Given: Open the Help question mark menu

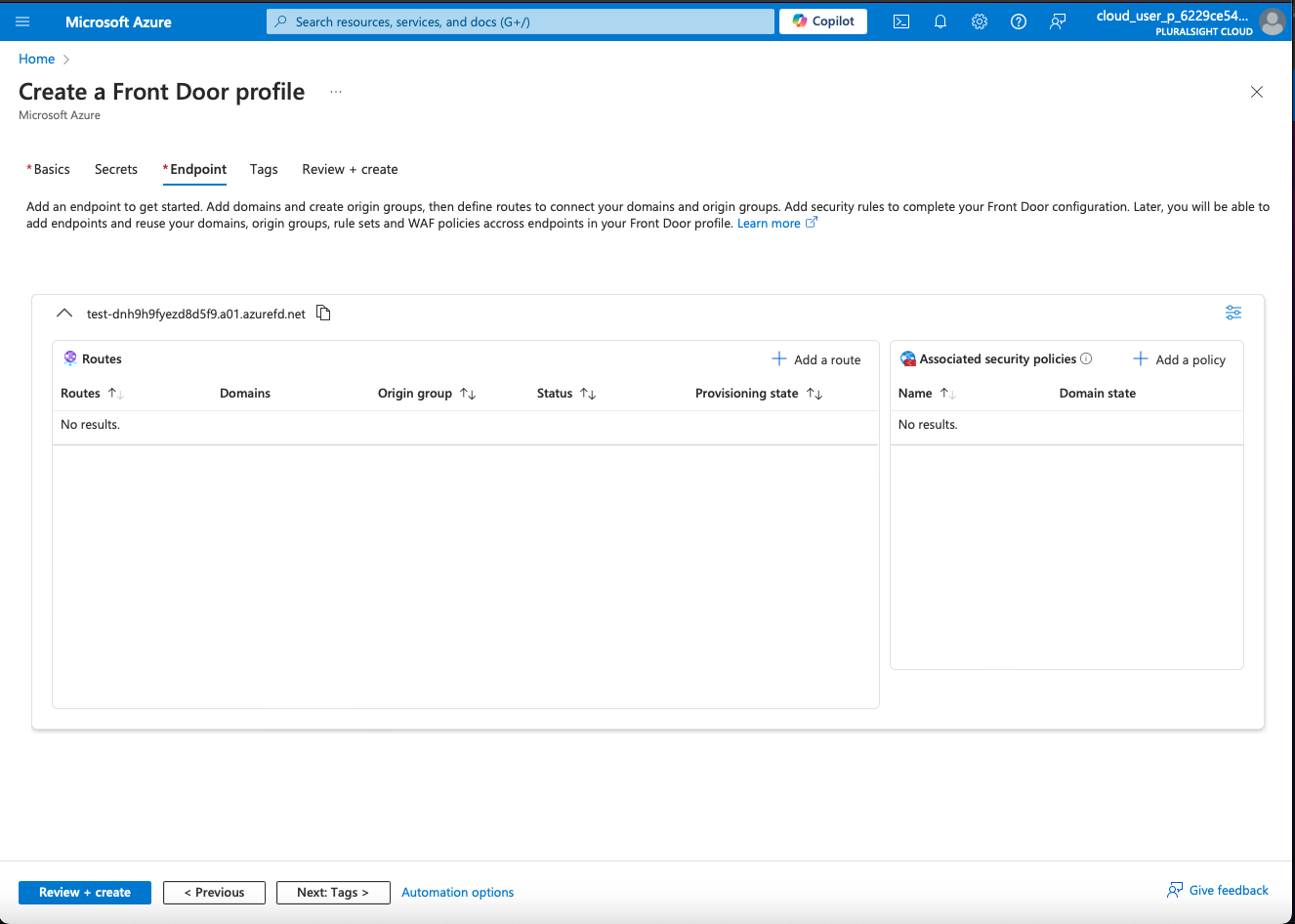Looking at the screenshot, I should (1019, 21).
